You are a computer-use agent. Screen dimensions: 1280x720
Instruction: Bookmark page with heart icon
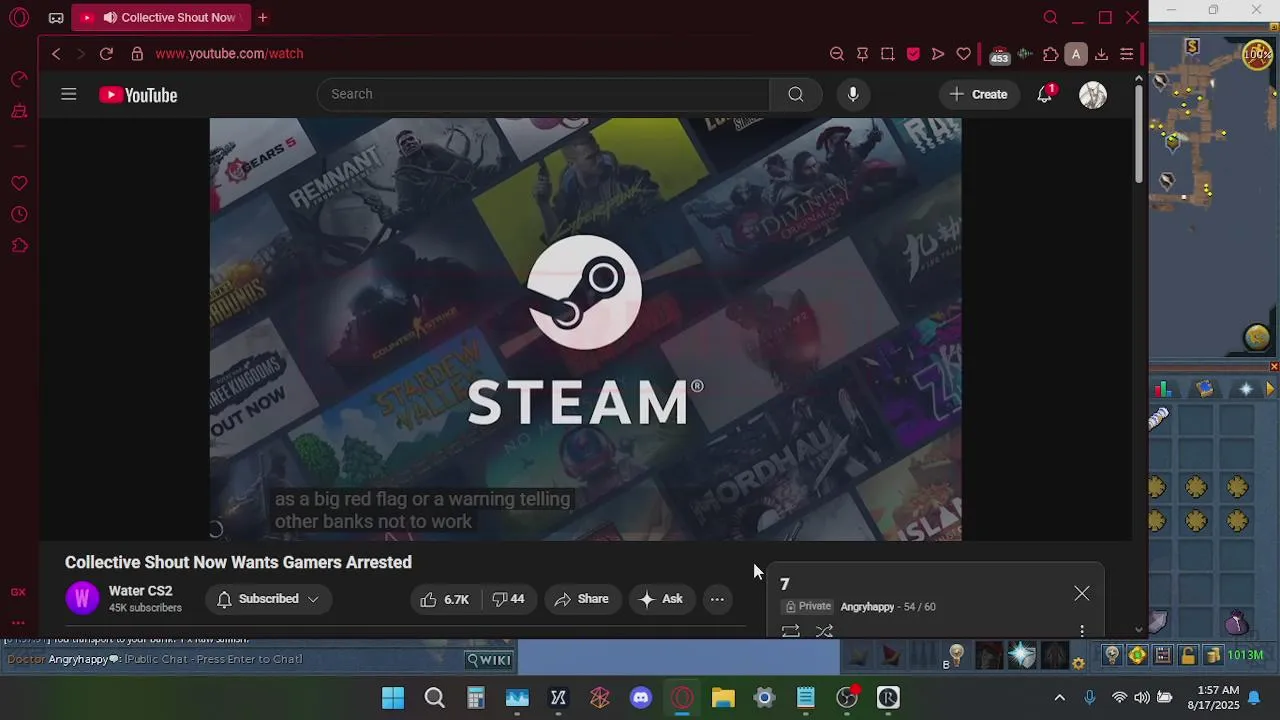point(964,54)
